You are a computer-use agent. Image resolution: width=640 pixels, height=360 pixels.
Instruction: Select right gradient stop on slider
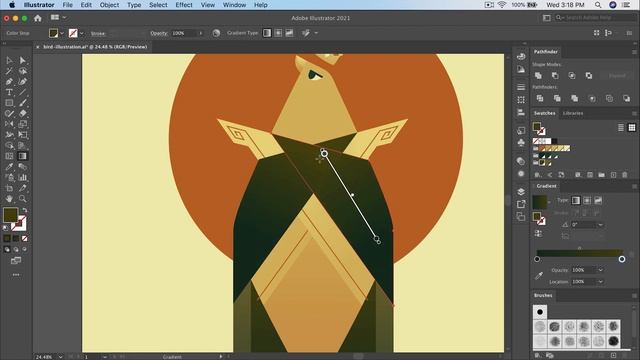click(622, 259)
